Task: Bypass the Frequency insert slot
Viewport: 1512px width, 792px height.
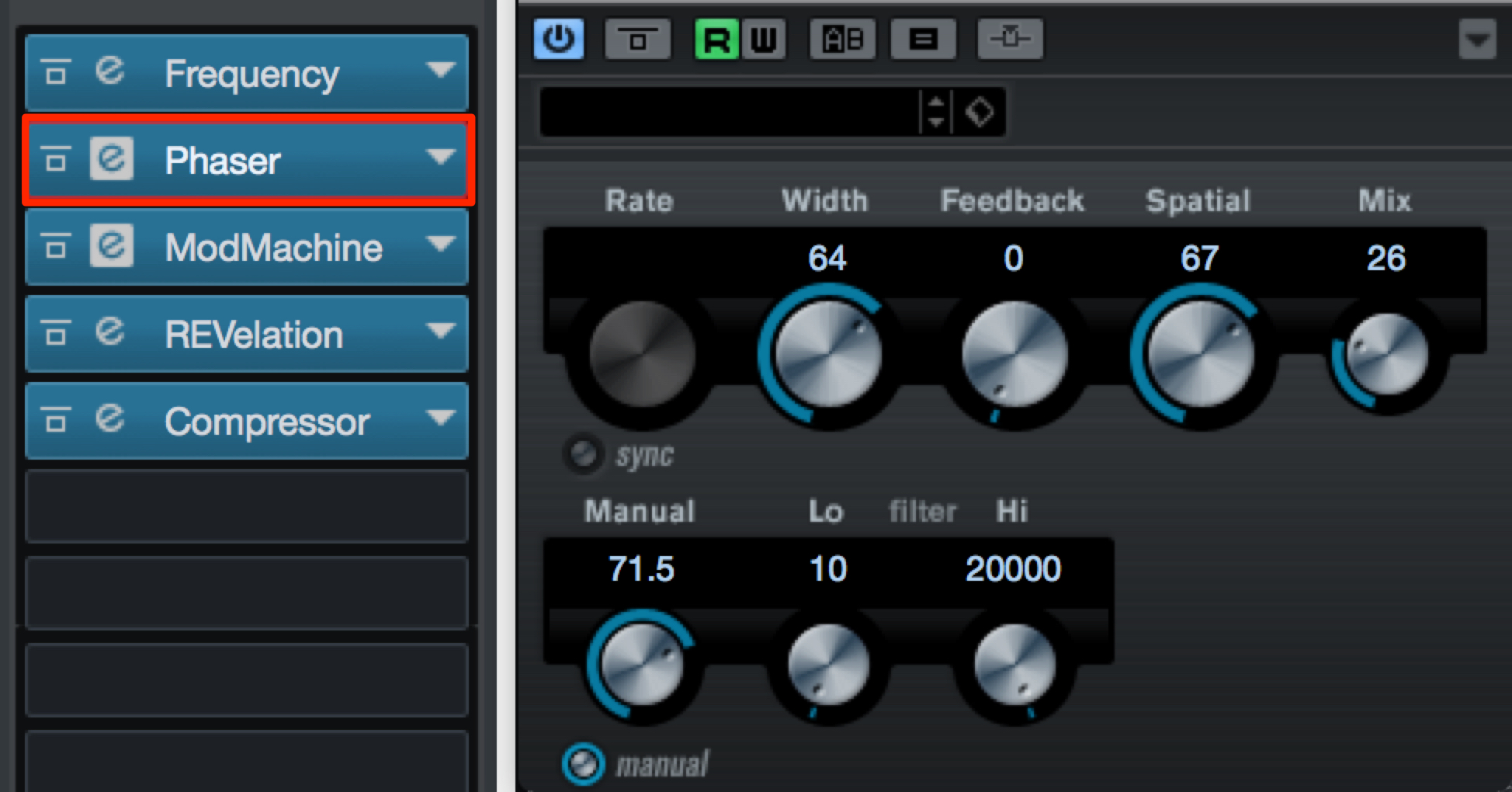Action: tap(55, 73)
